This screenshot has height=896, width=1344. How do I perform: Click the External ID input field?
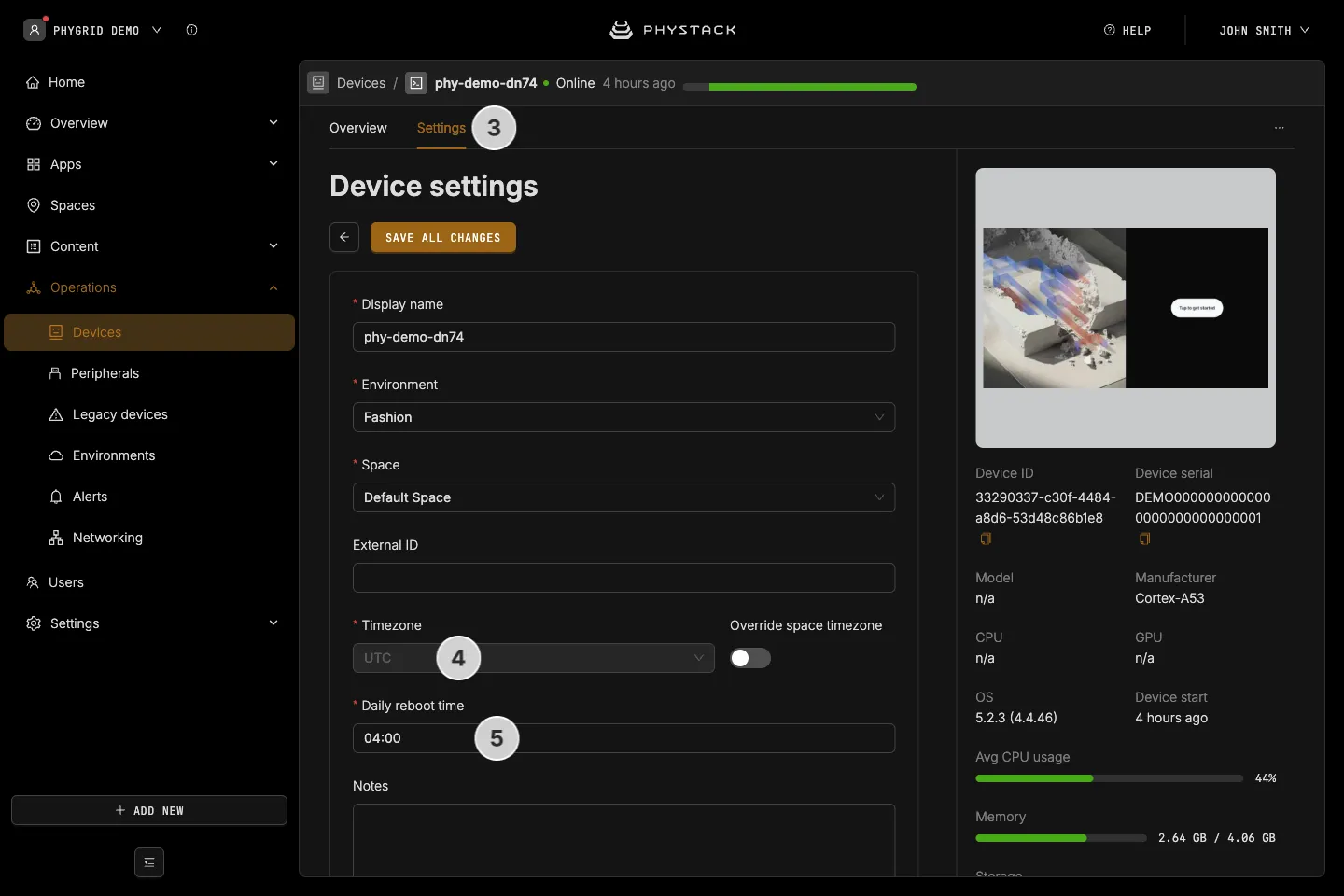(x=623, y=578)
